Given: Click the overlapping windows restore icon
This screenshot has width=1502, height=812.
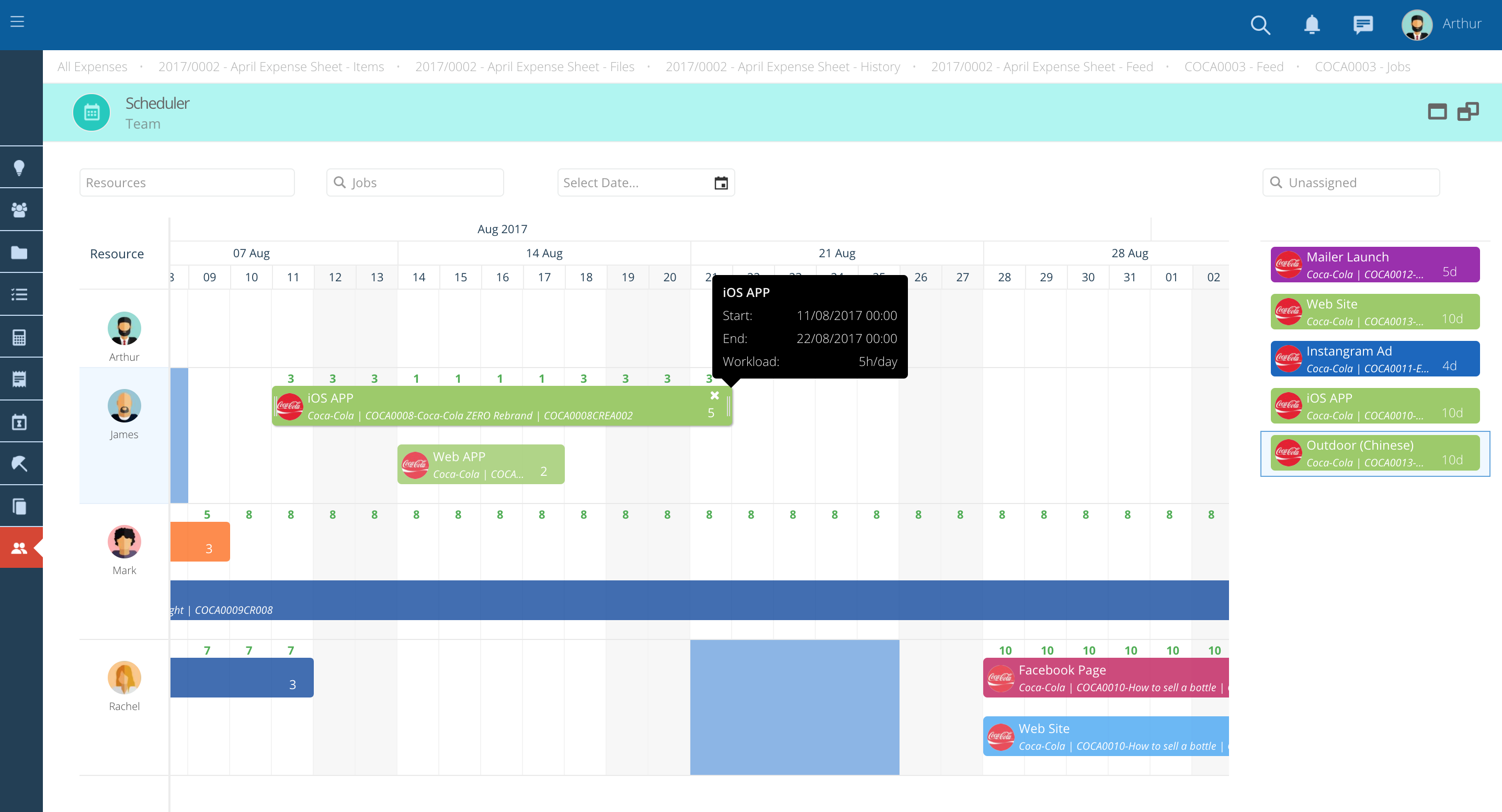Looking at the screenshot, I should click(x=1467, y=111).
